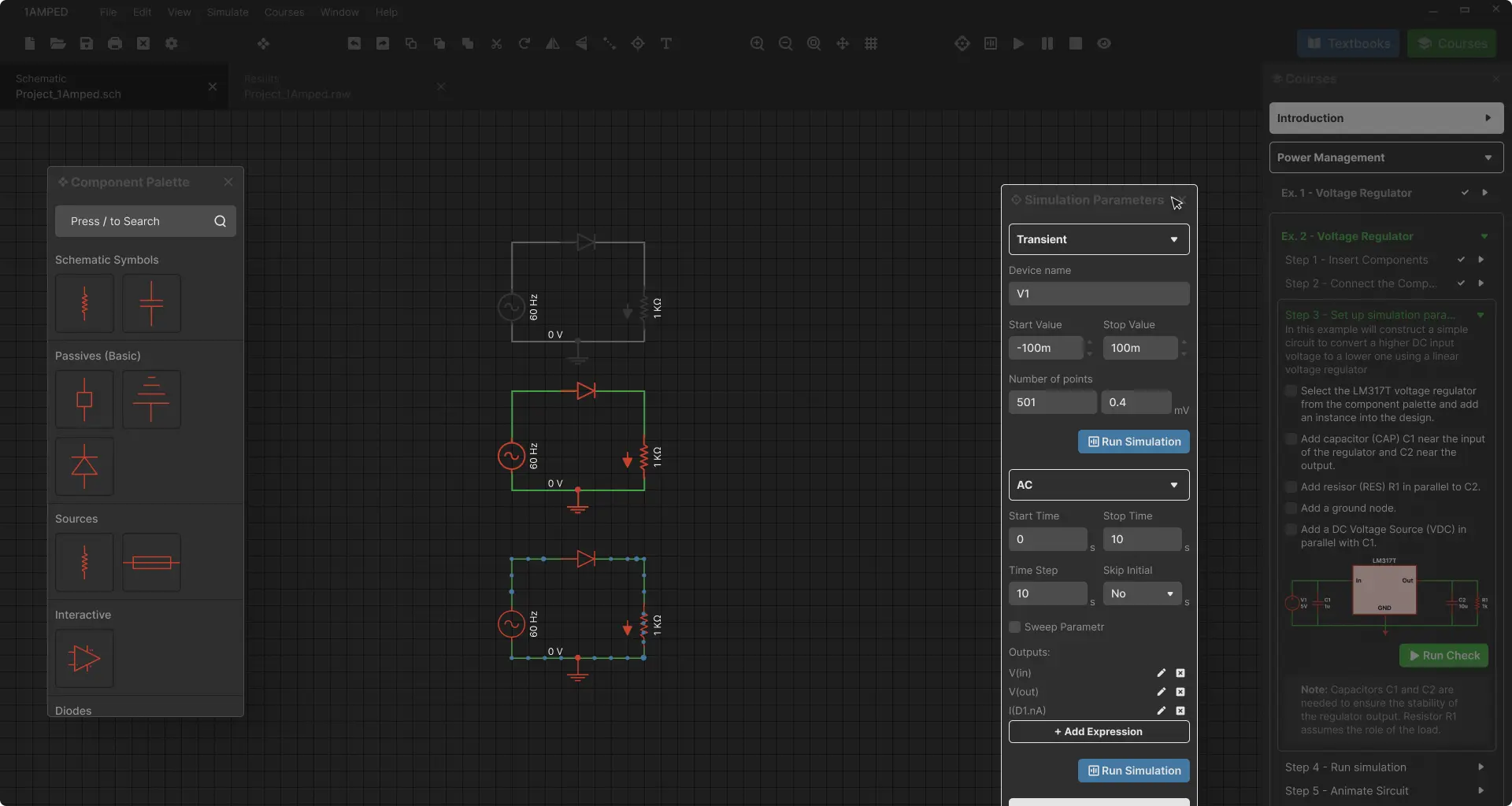1512x806 pixels.
Task: Open the Edit menu
Action: pos(143,12)
